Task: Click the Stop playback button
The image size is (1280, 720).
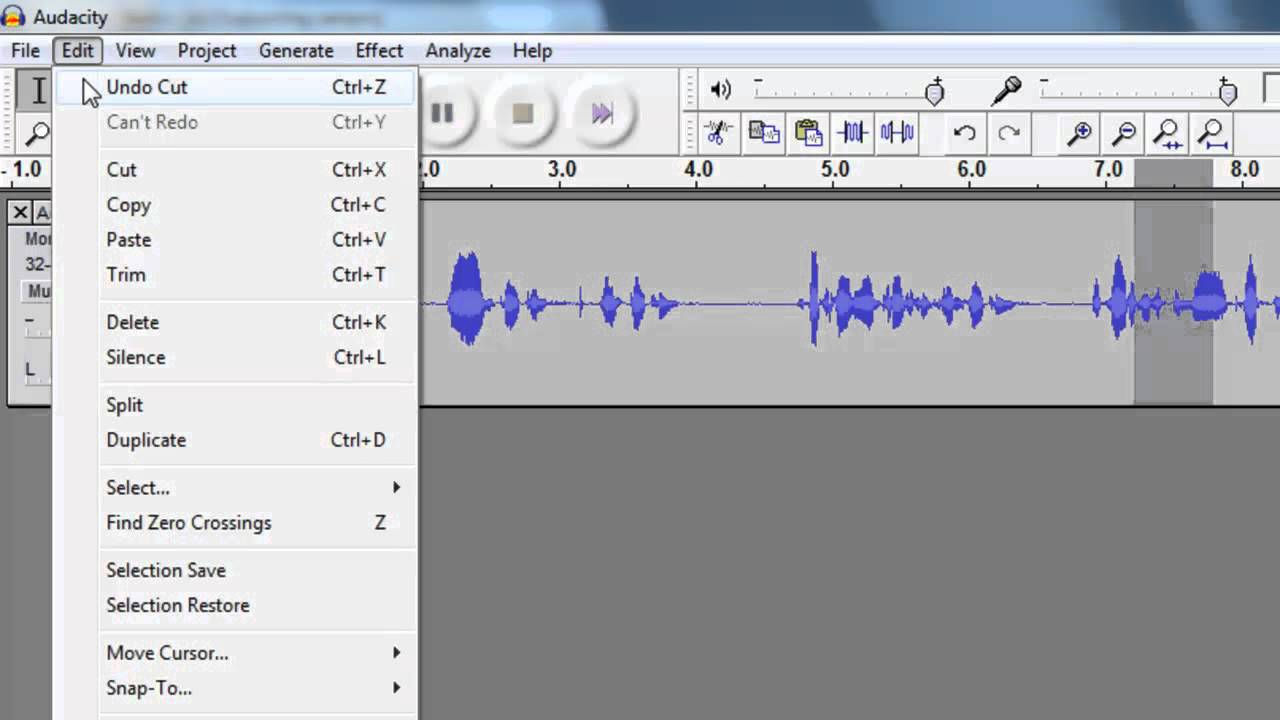Action: click(522, 113)
